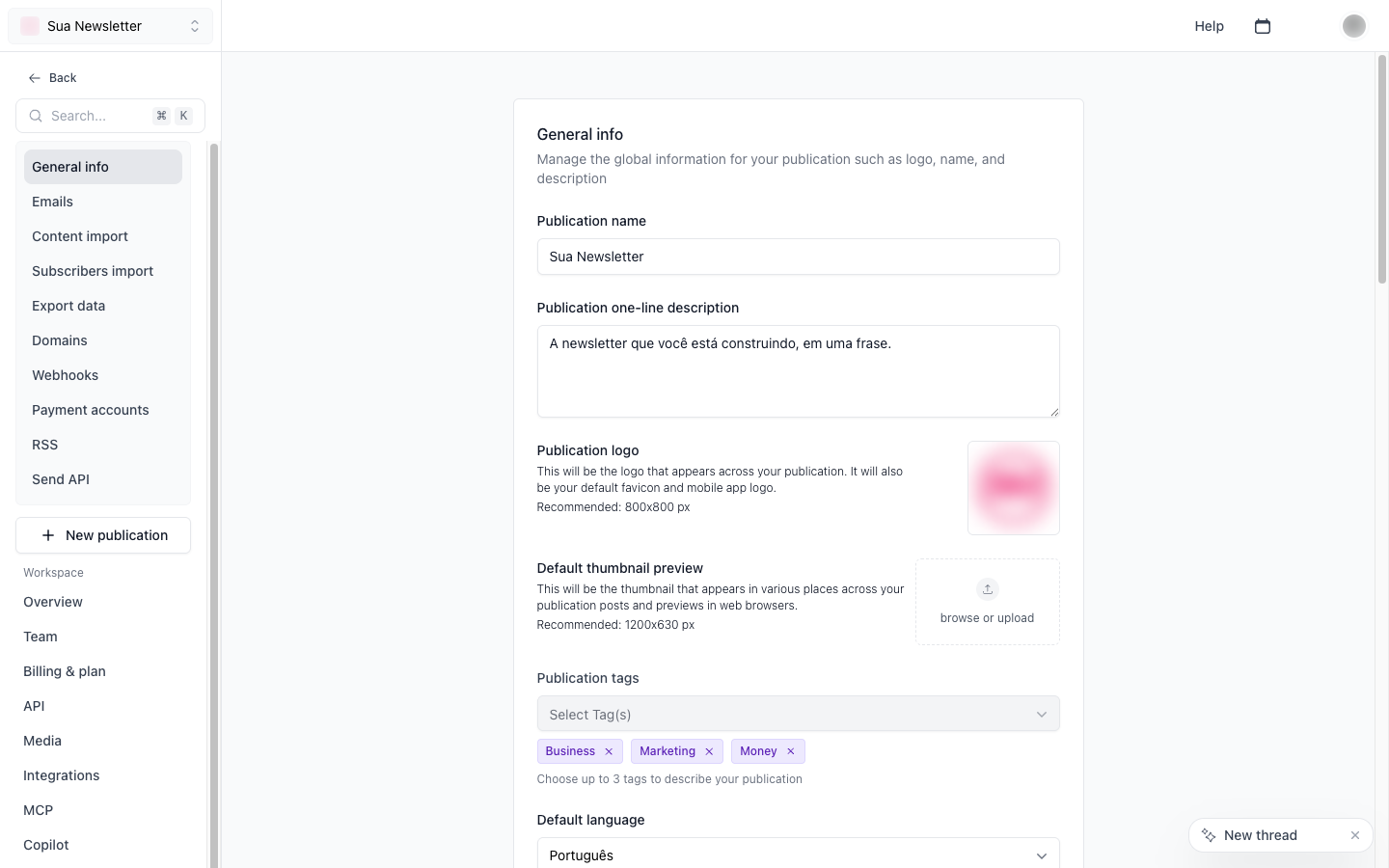The width and height of the screenshot is (1389, 868).
Task: Open the Help link
Action: click(1210, 26)
